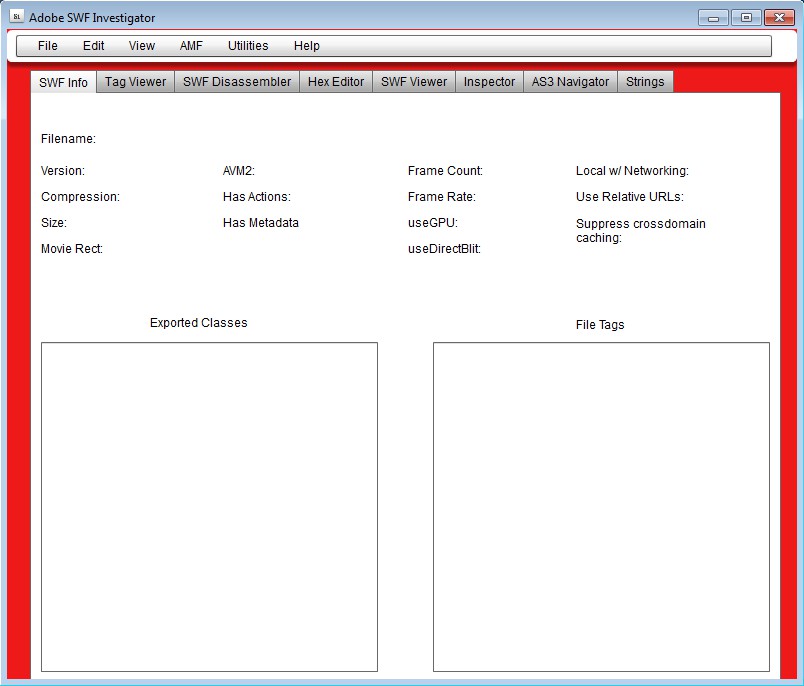Open the Edit menu
The image size is (804, 686).
point(93,46)
